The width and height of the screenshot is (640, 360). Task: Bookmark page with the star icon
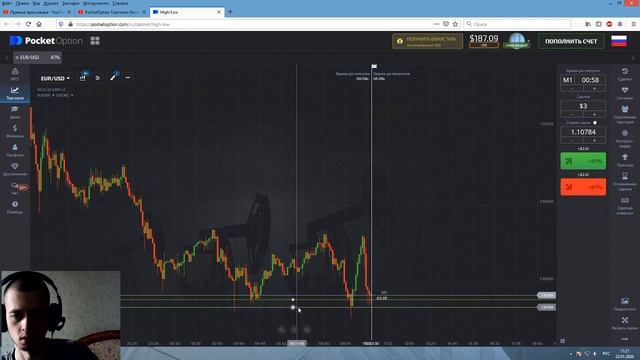(x=456, y=24)
